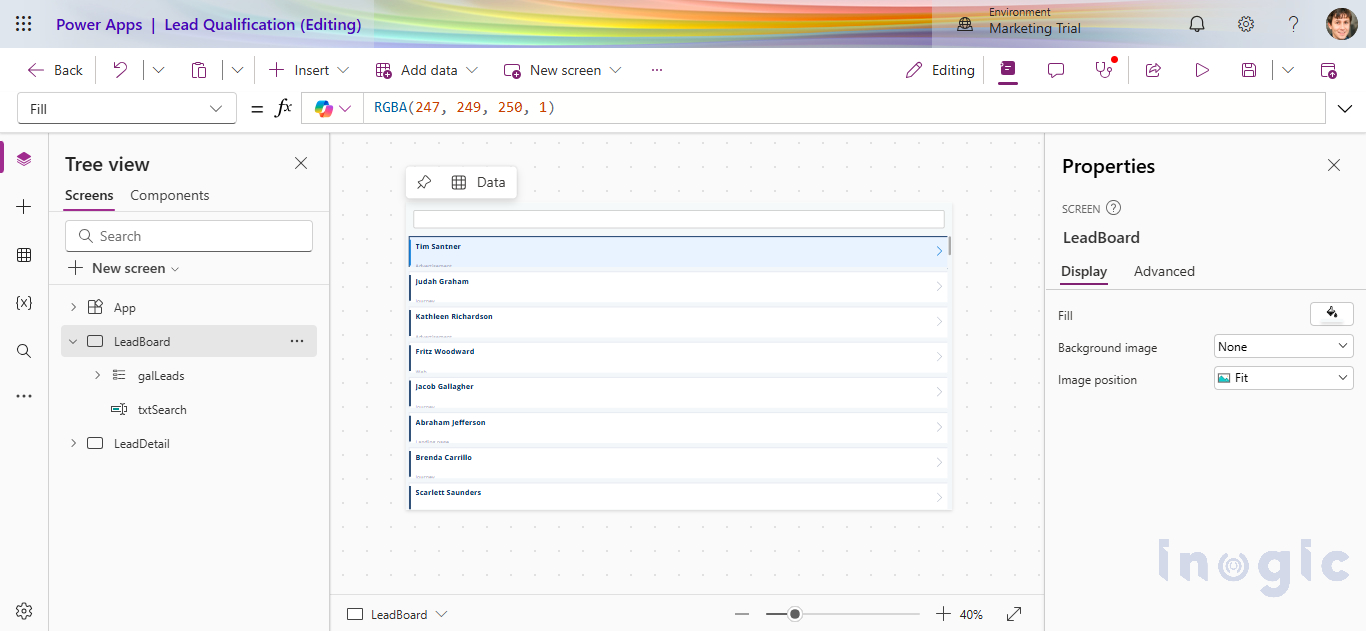
Task: Open LeadBoard item more options ellipsis
Action: click(297, 341)
